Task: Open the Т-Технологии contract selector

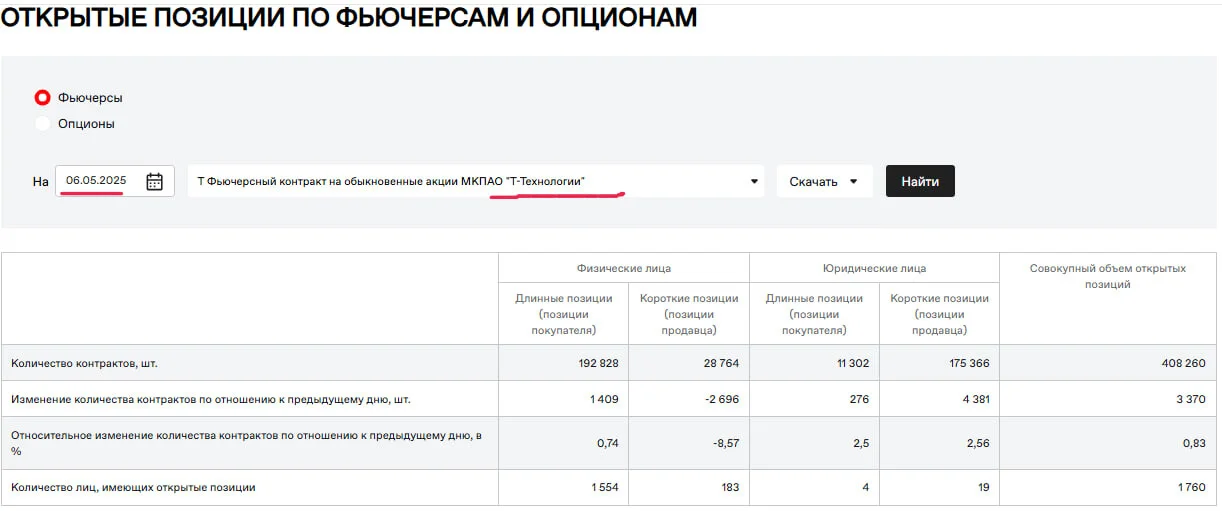Action: 476,181
